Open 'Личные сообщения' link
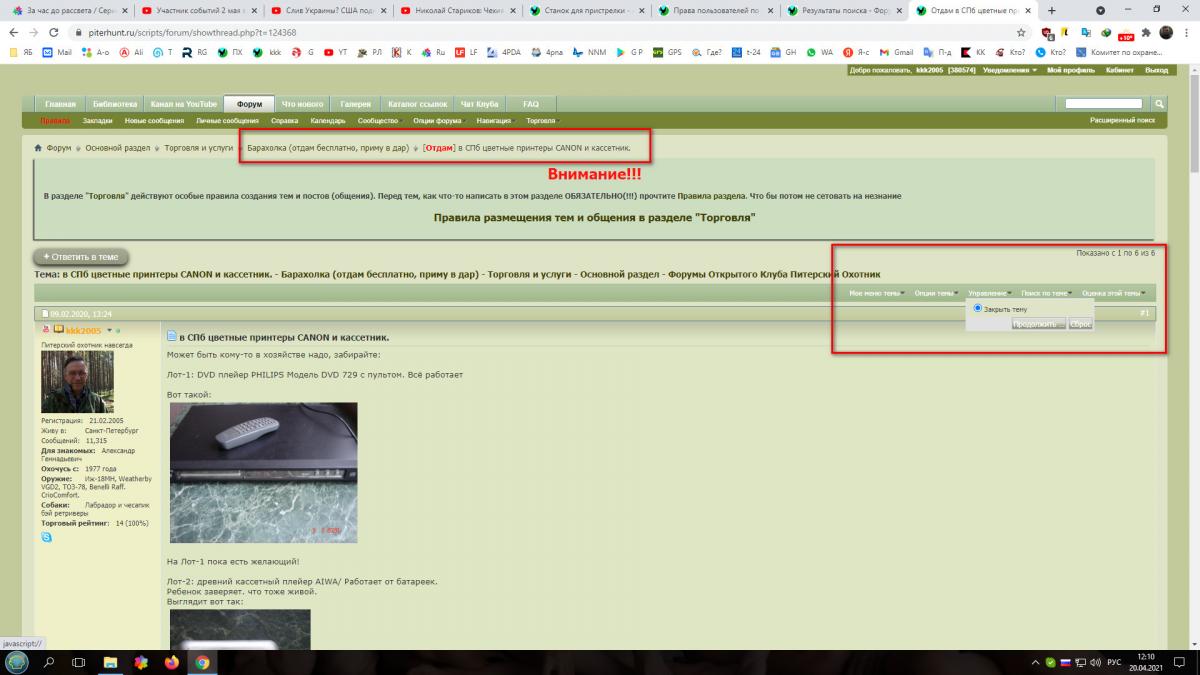The width and height of the screenshot is (1200, 675). [227, 120]
